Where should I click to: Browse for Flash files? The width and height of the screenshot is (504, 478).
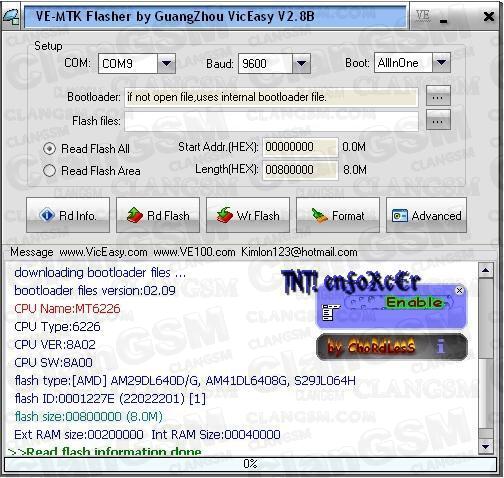coord(438,120)
